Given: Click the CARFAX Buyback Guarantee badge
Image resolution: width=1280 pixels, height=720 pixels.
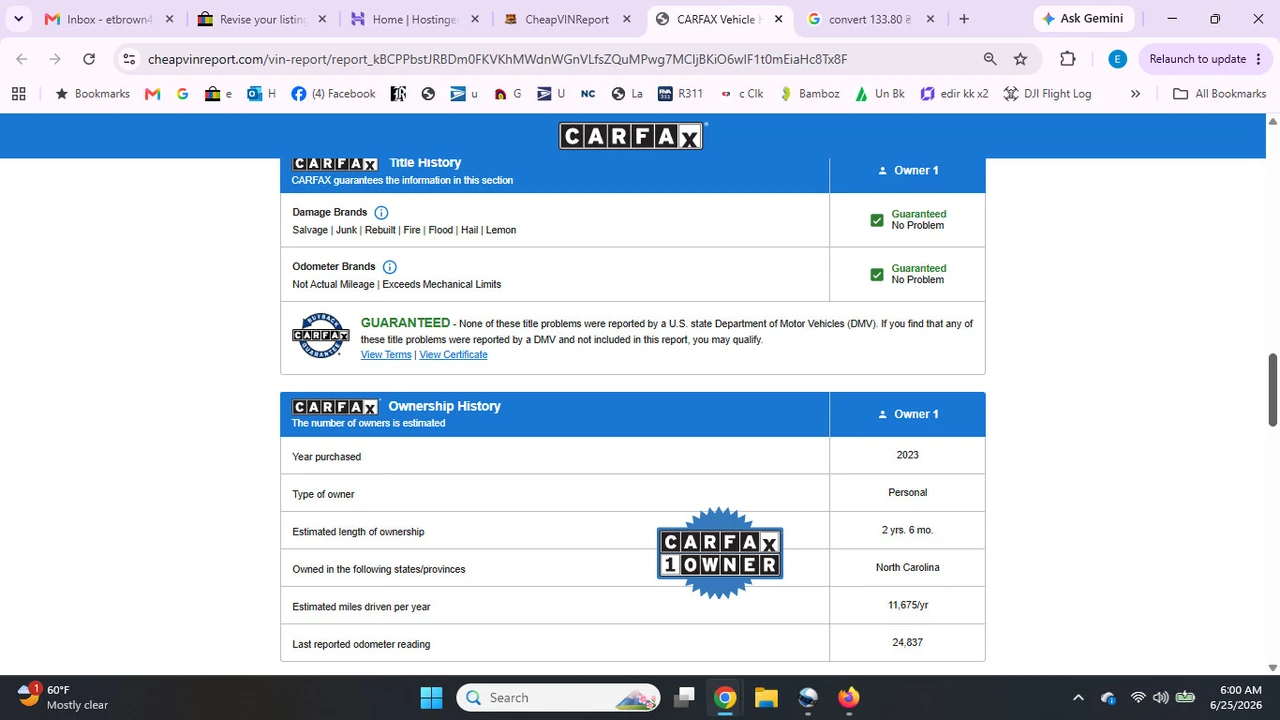Looking at the screenshot, I should pyautogui.click(x=321, y=337).
